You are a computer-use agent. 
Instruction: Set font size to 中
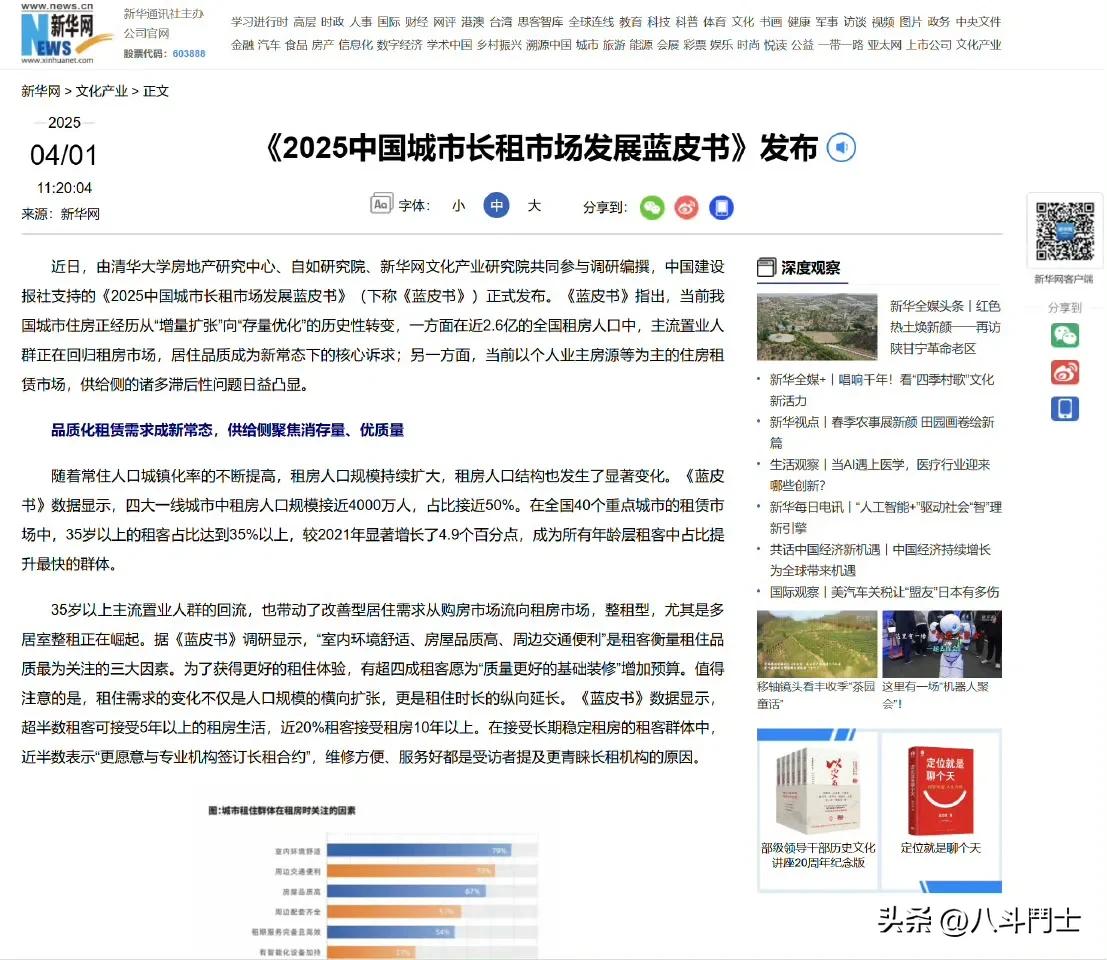click(x=496, y=205)
